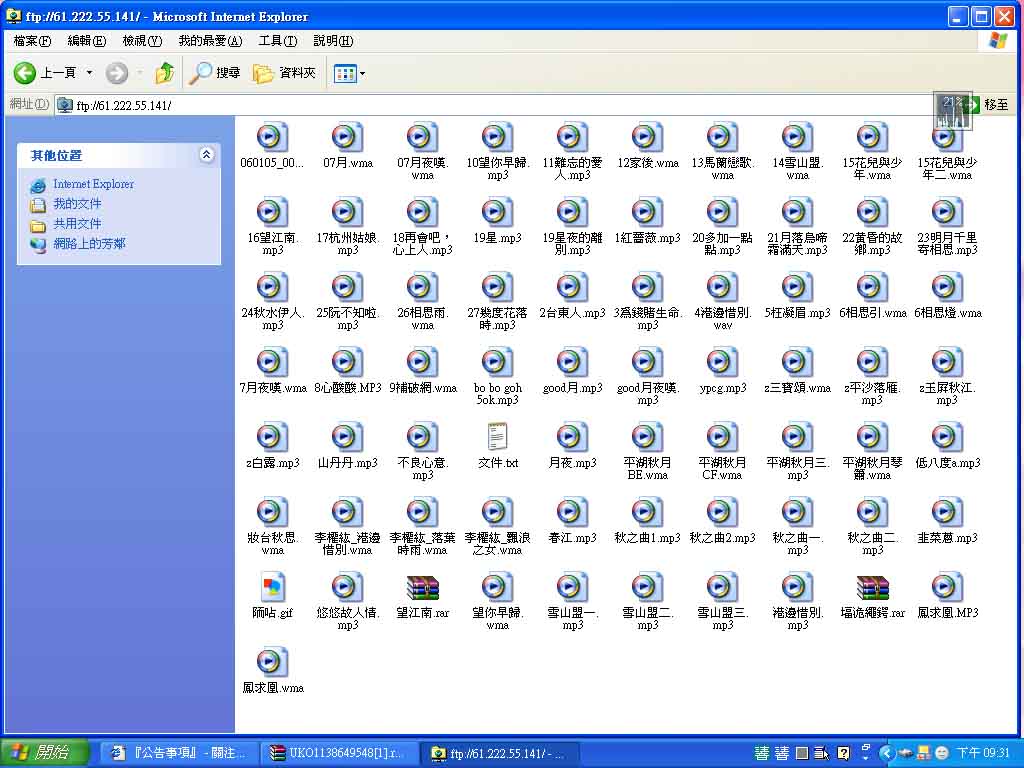The height and width of the screenshot is (768, 1024).
Task: Open the 檔案(F) menu
Action: 32,41
